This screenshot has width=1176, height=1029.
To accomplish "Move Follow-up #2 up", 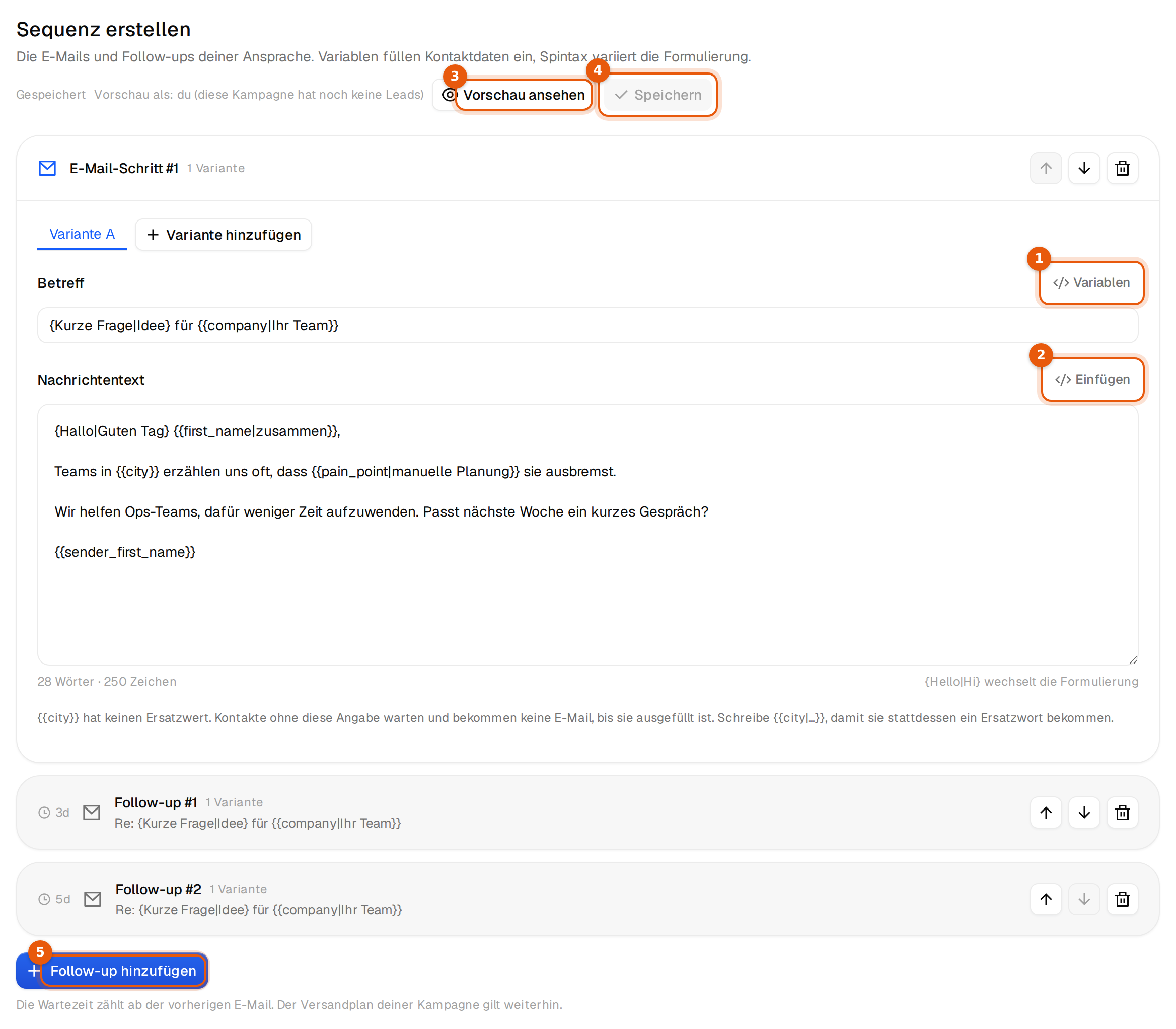I will point(1046,899).
